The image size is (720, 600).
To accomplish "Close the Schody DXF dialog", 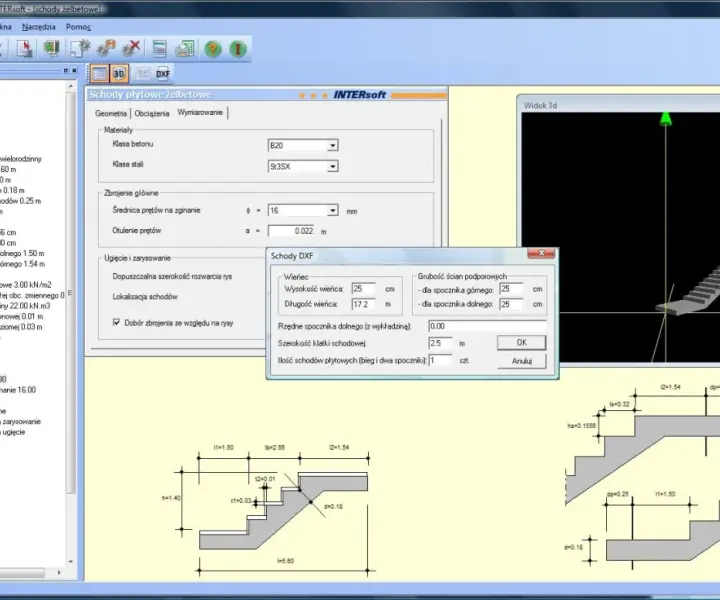I will coord(541,253).
